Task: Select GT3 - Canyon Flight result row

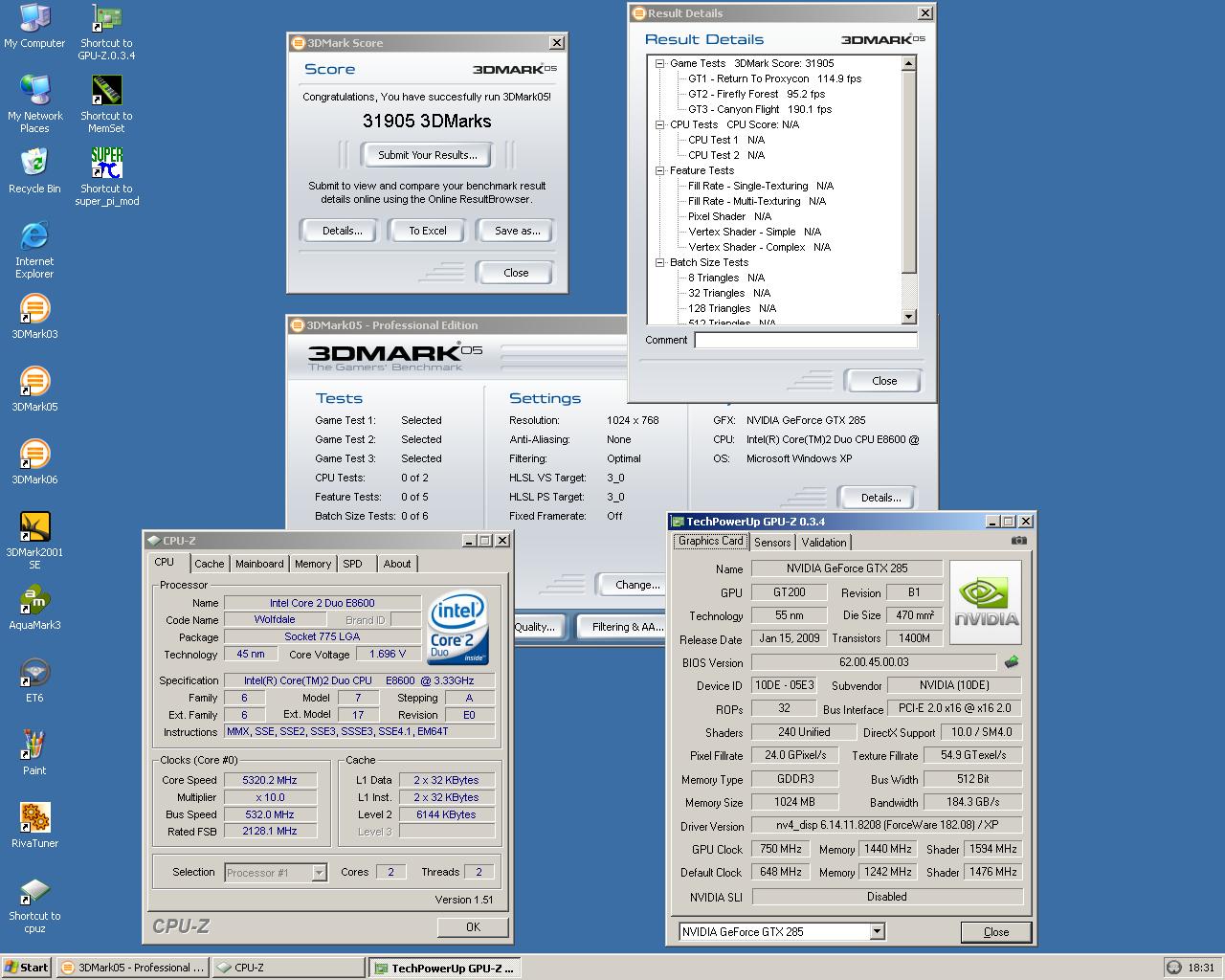Action: click(x=760, y=109)
